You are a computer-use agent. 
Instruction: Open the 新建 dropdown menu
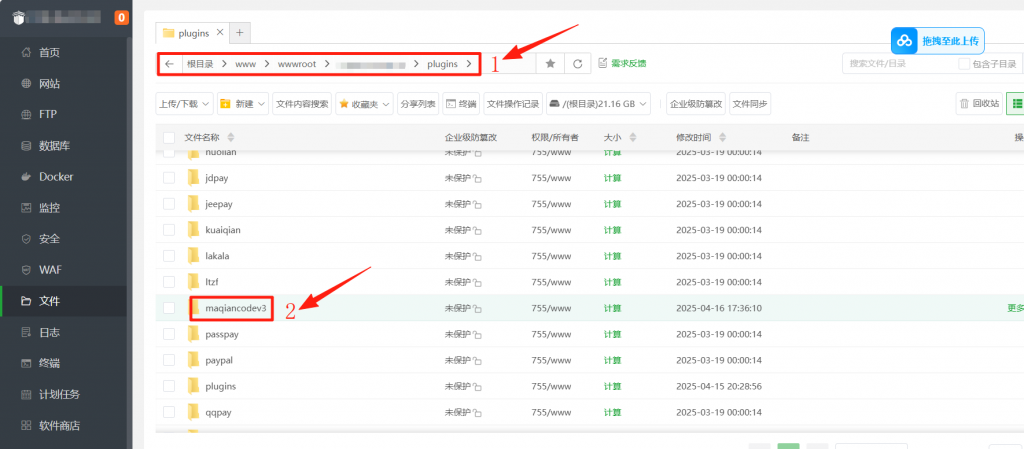pyautogui.click(x=243, y=103)
